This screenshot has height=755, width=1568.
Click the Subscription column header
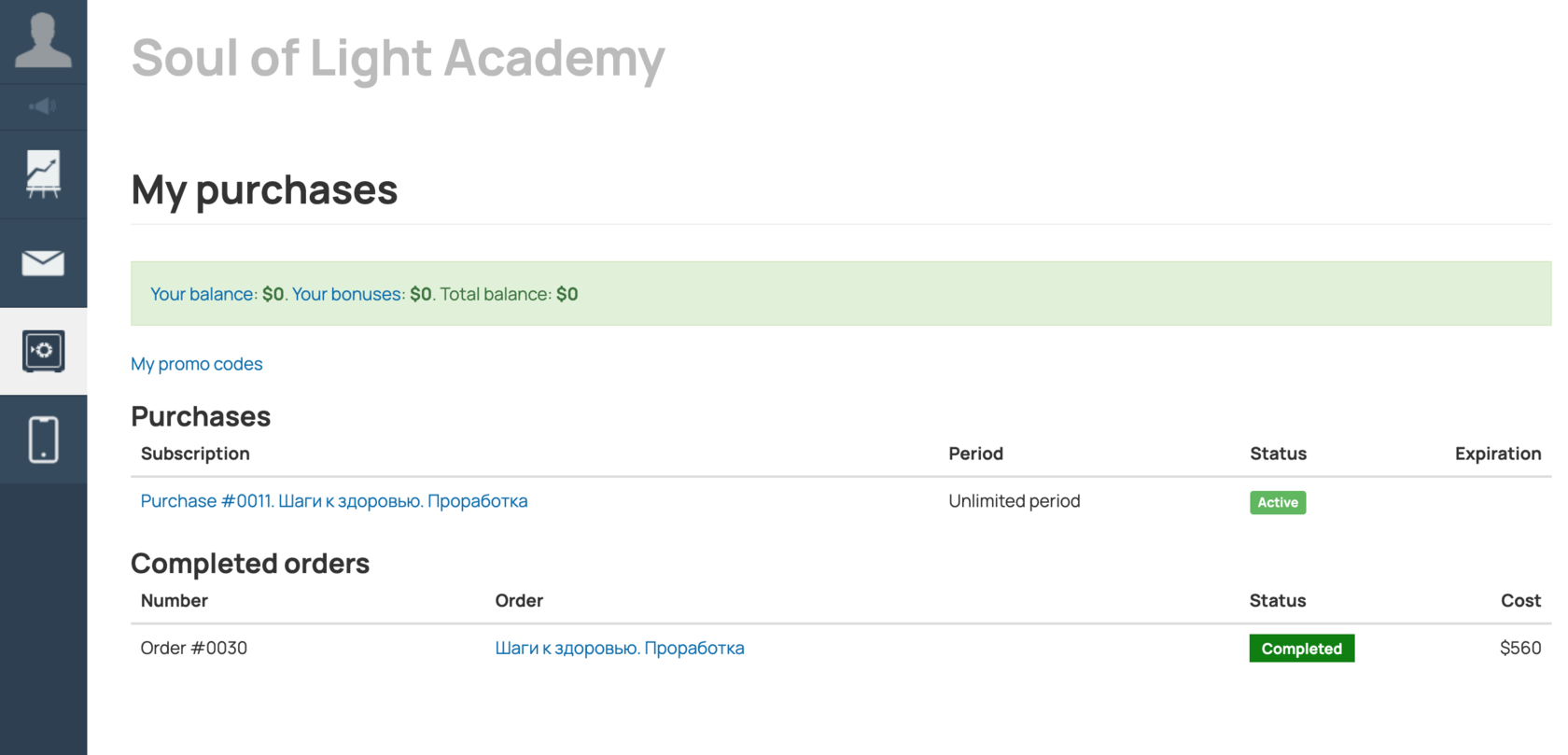(x=195, y=454)
